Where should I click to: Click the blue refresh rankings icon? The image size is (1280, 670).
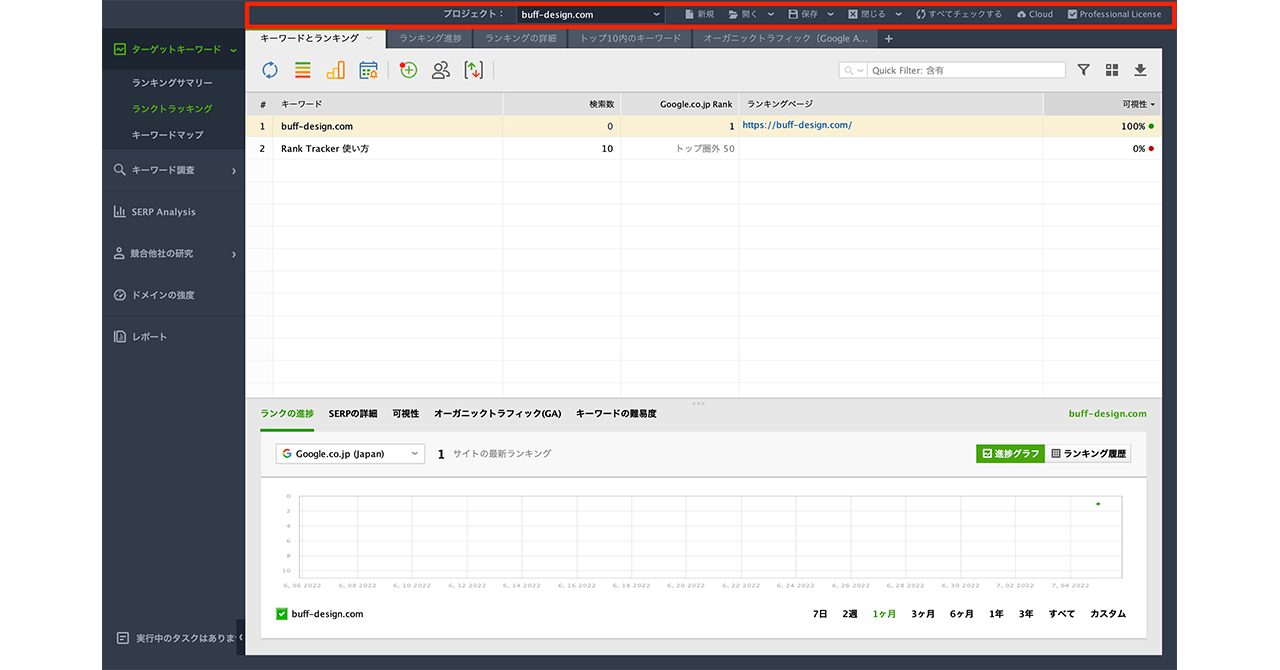(270, 70)
